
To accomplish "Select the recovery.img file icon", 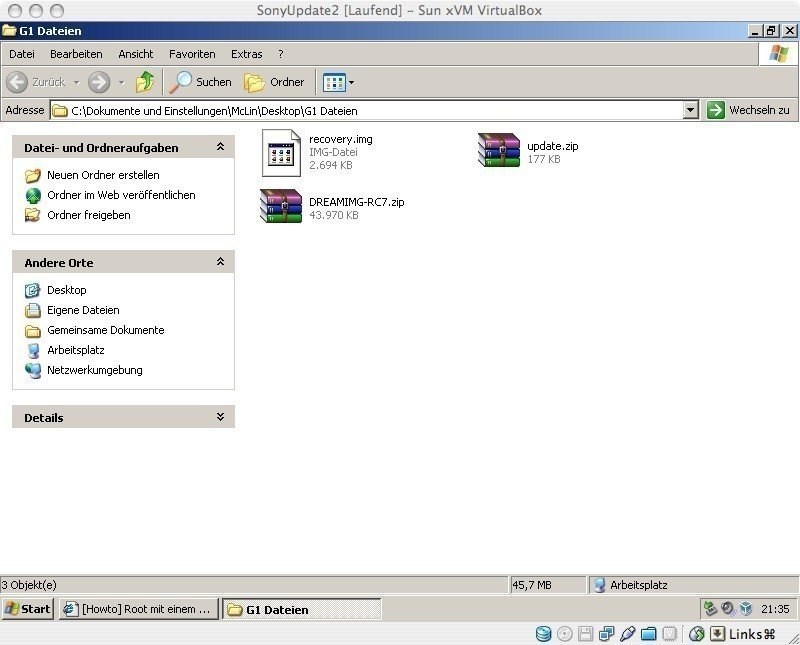I will click(281, 153).
